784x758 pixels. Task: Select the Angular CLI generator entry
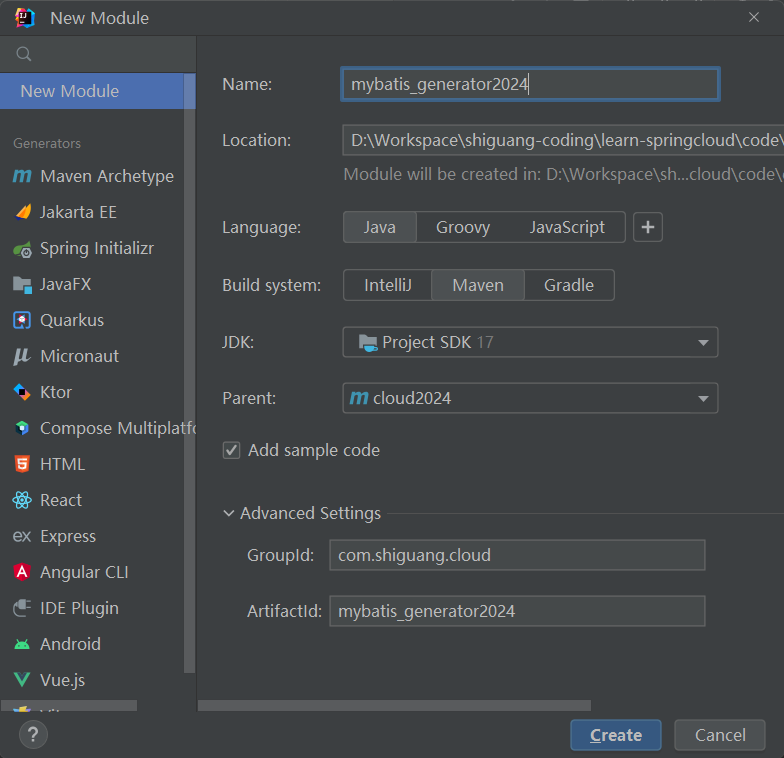92,572
